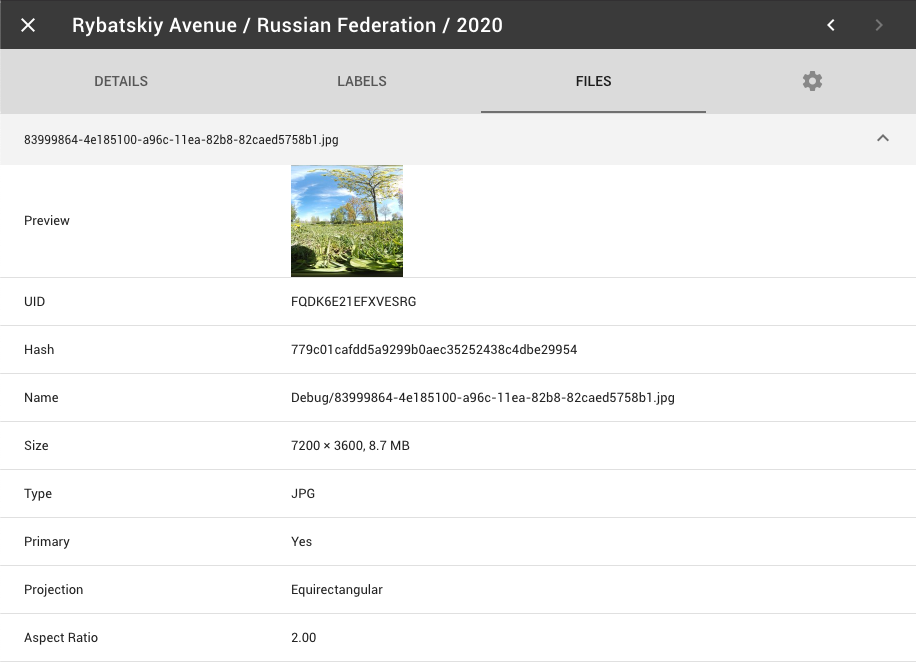The height and width of the screenshot is (669, 916).
Task: Click the file hash value
Action: pos(433,349)
